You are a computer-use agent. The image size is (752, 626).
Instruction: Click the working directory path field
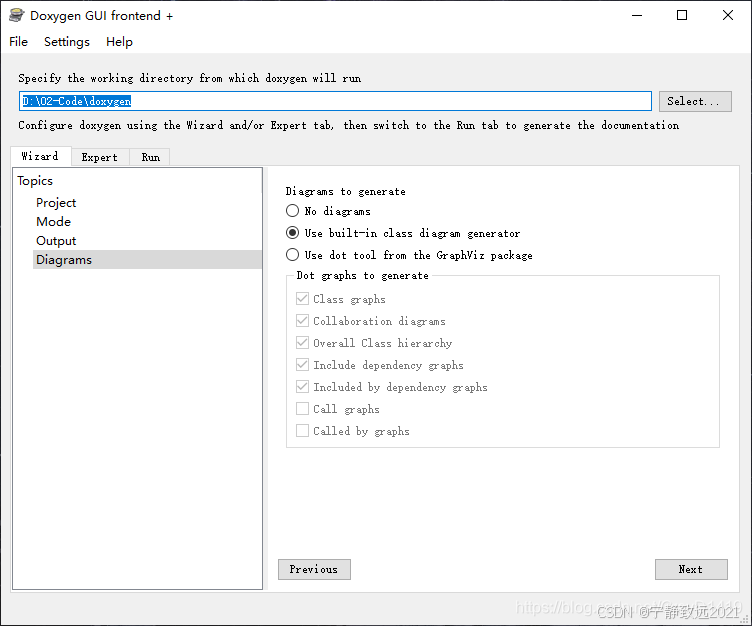pos(335,101)
